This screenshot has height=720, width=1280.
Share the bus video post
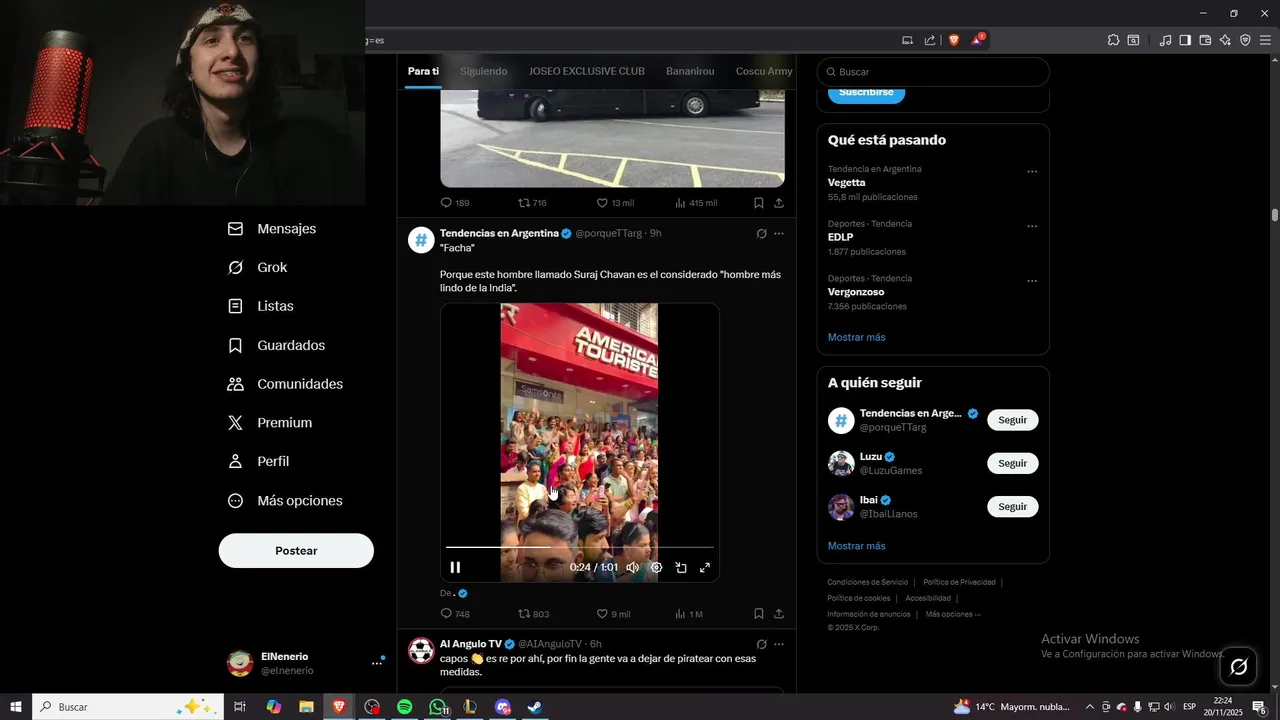tap(779, 203)
